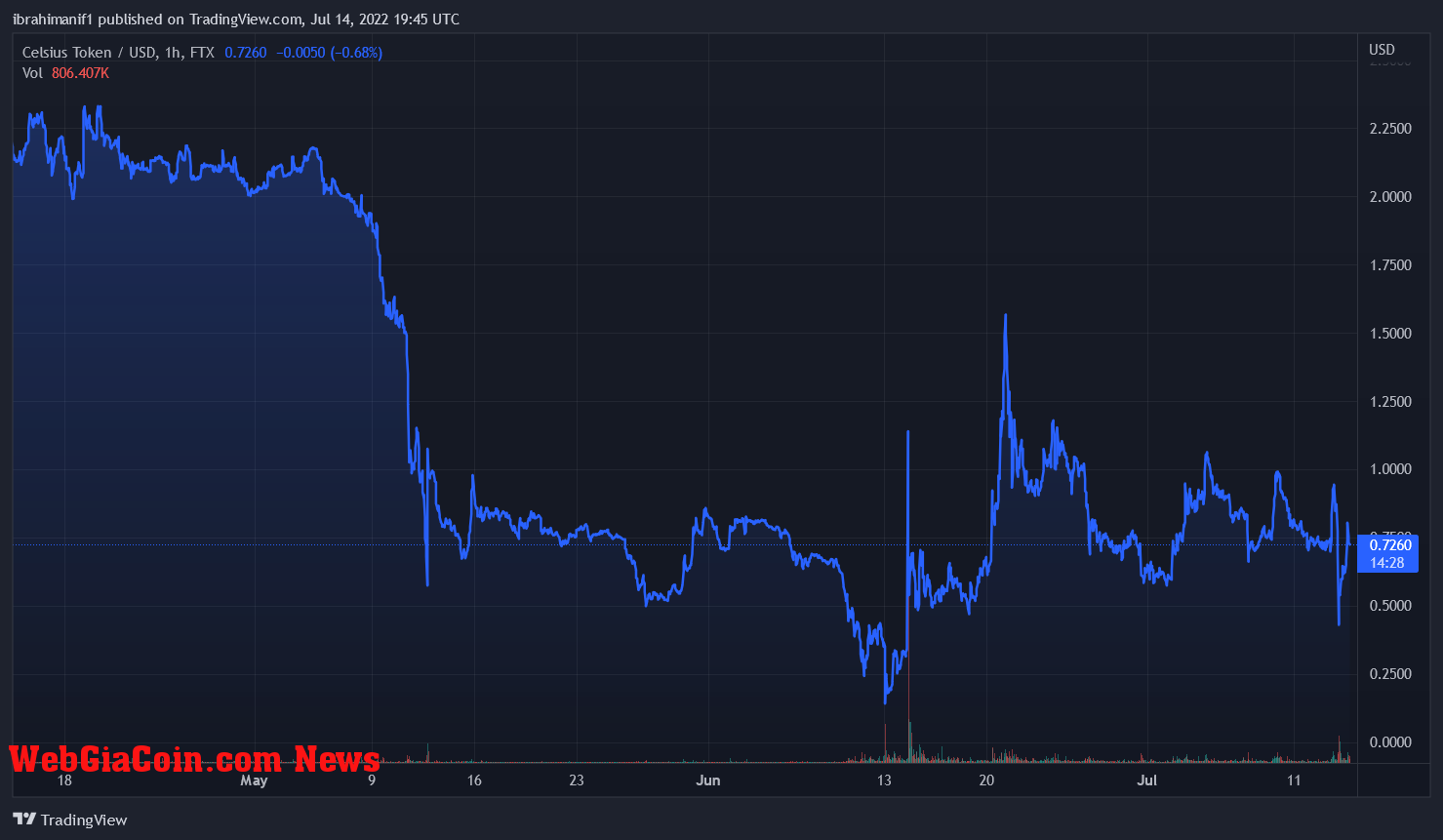Click the 1h interval label
Viewport: 1443px width, 840px height.
tap(173, 53)
